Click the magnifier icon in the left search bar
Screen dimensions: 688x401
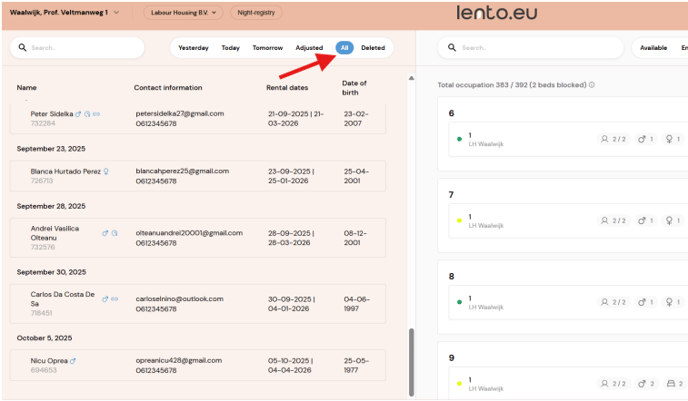click(23, 47)
